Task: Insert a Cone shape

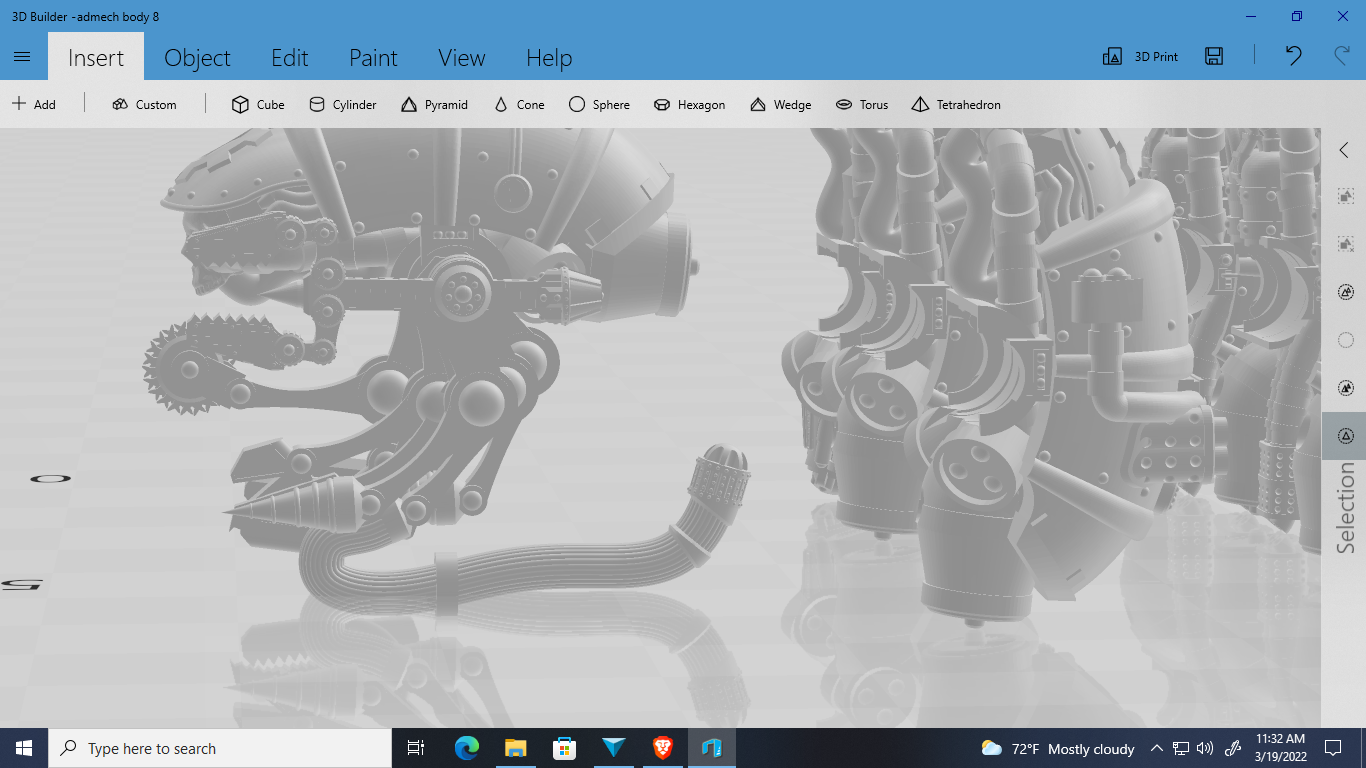Action: click(519, 104)
